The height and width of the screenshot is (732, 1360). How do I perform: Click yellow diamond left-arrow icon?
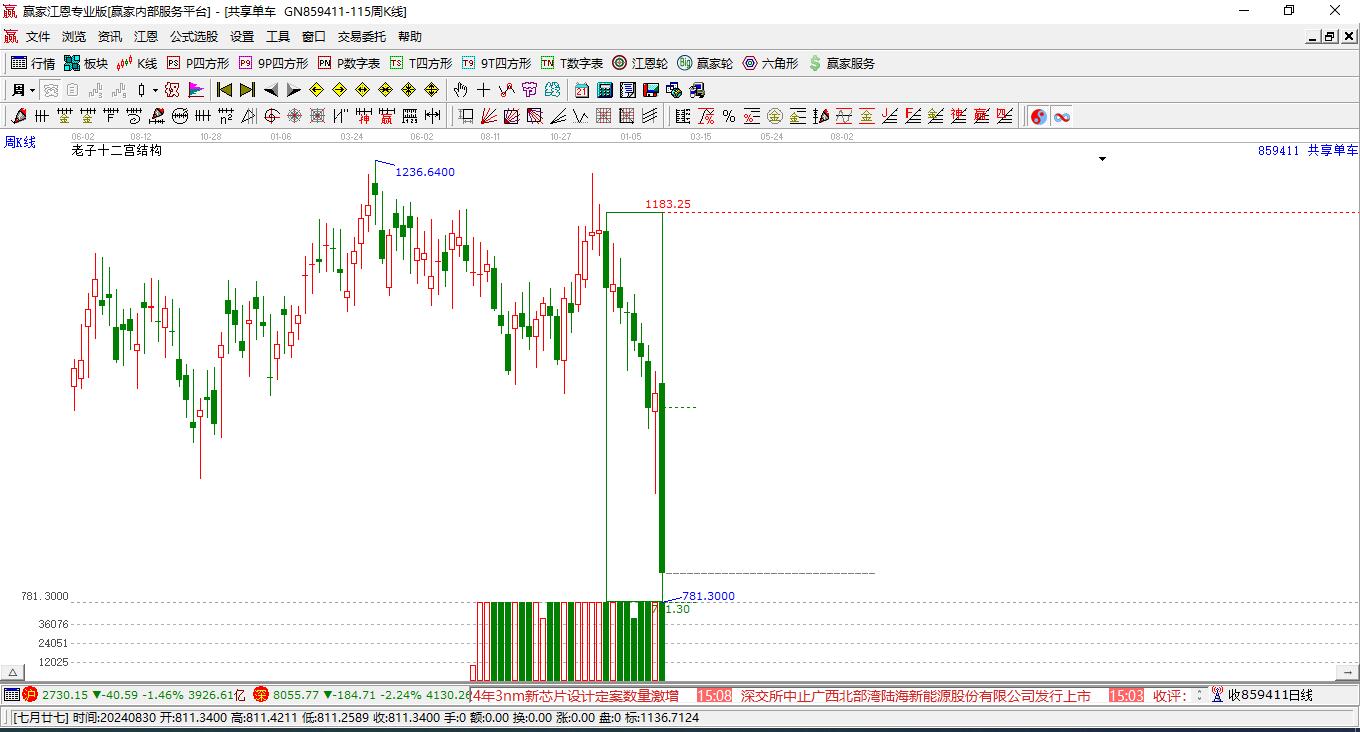click(316, 90)
